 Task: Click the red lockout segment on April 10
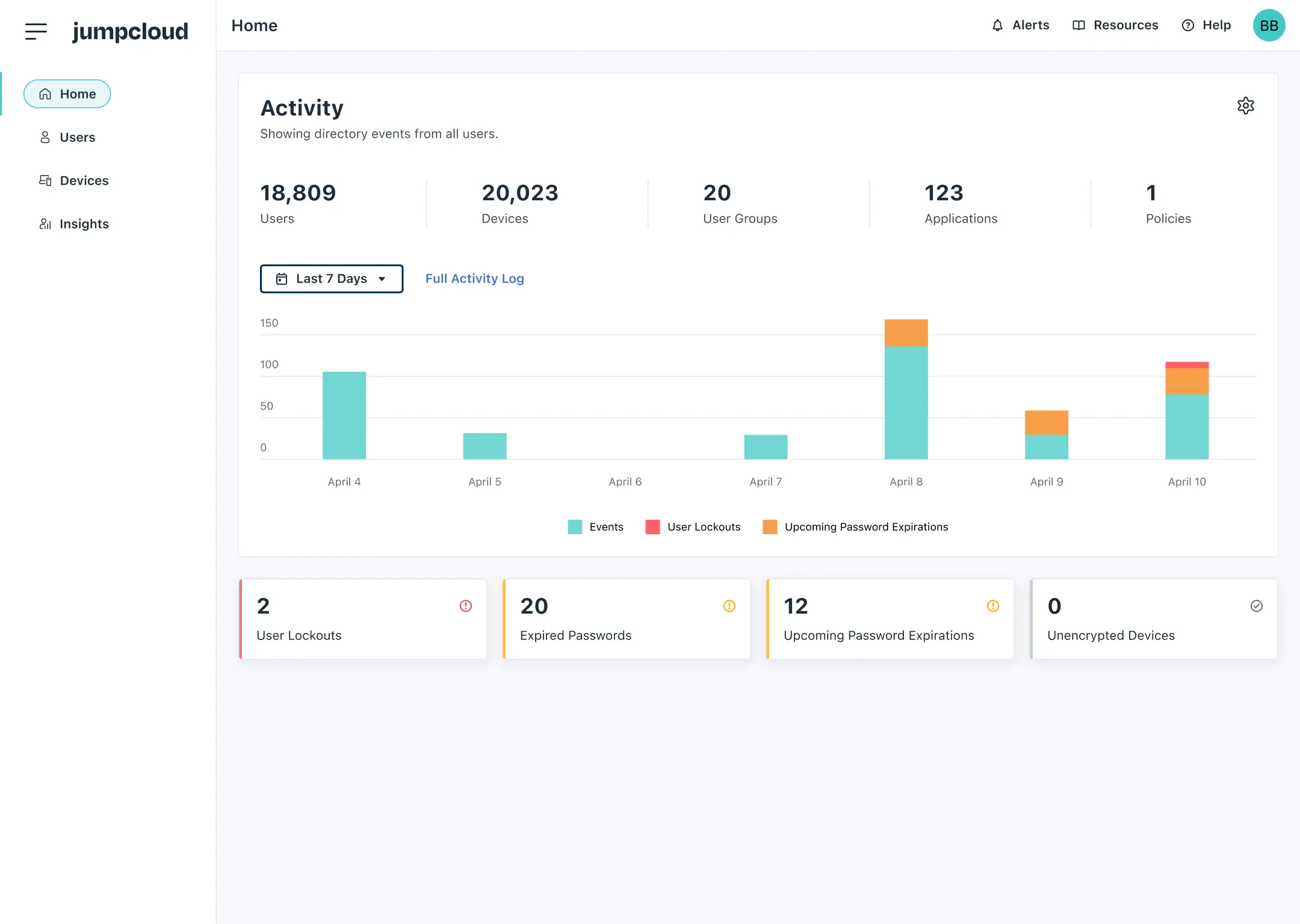[1187, 365]
